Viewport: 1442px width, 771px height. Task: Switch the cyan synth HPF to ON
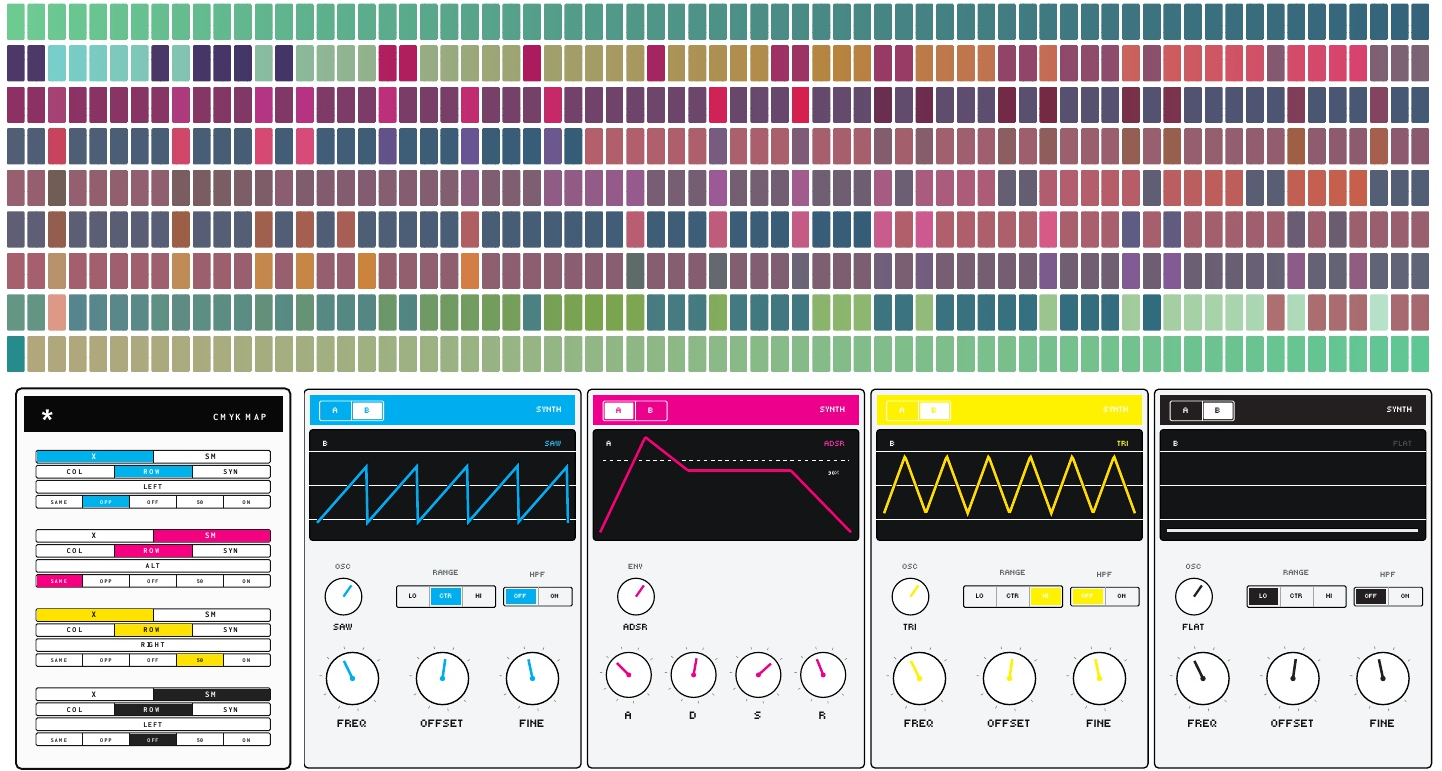point(554,596)
